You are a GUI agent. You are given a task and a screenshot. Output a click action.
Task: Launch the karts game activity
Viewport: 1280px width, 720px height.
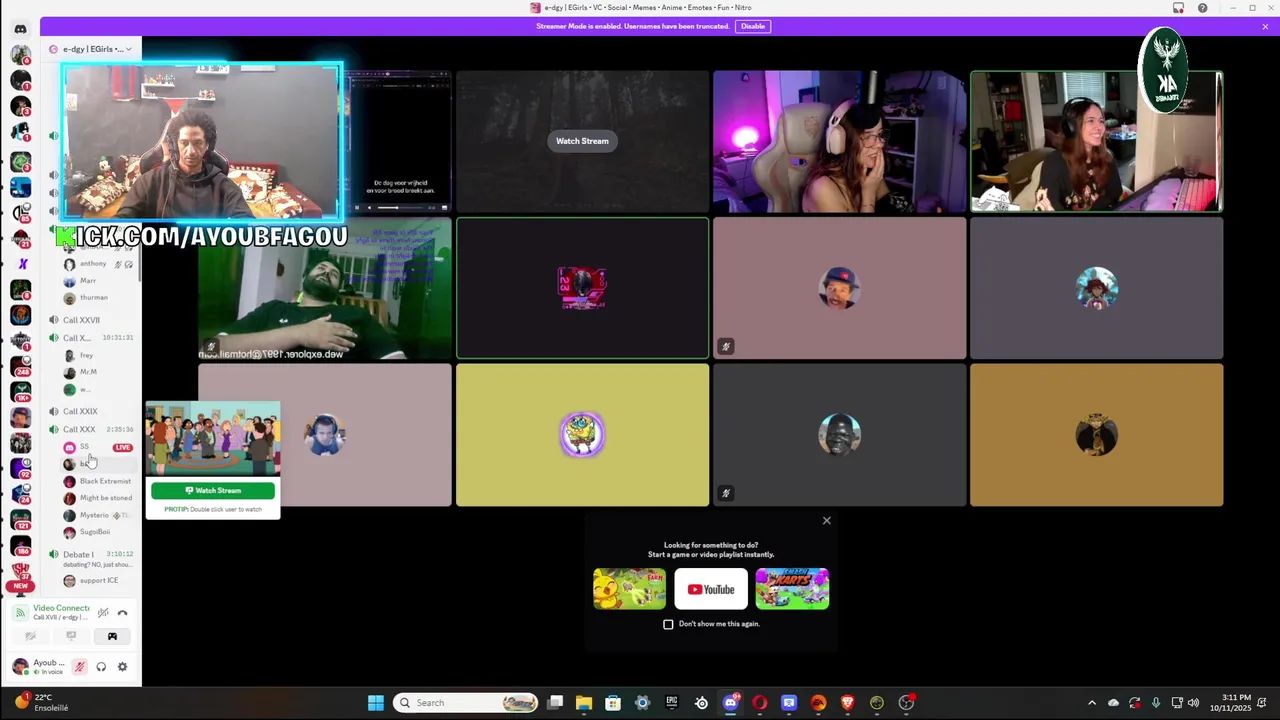pos(792,589)
